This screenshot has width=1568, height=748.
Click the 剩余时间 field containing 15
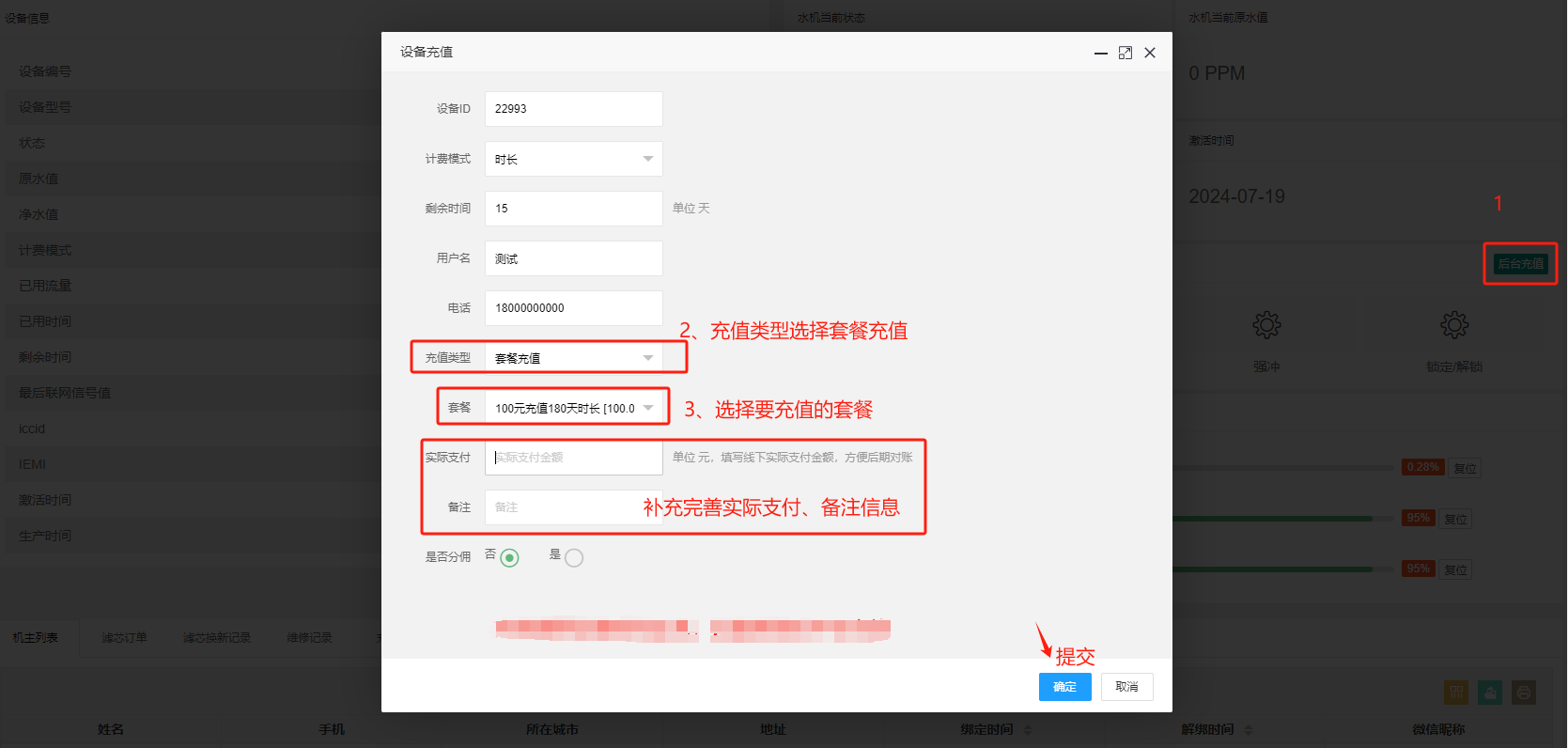[574, 209]
